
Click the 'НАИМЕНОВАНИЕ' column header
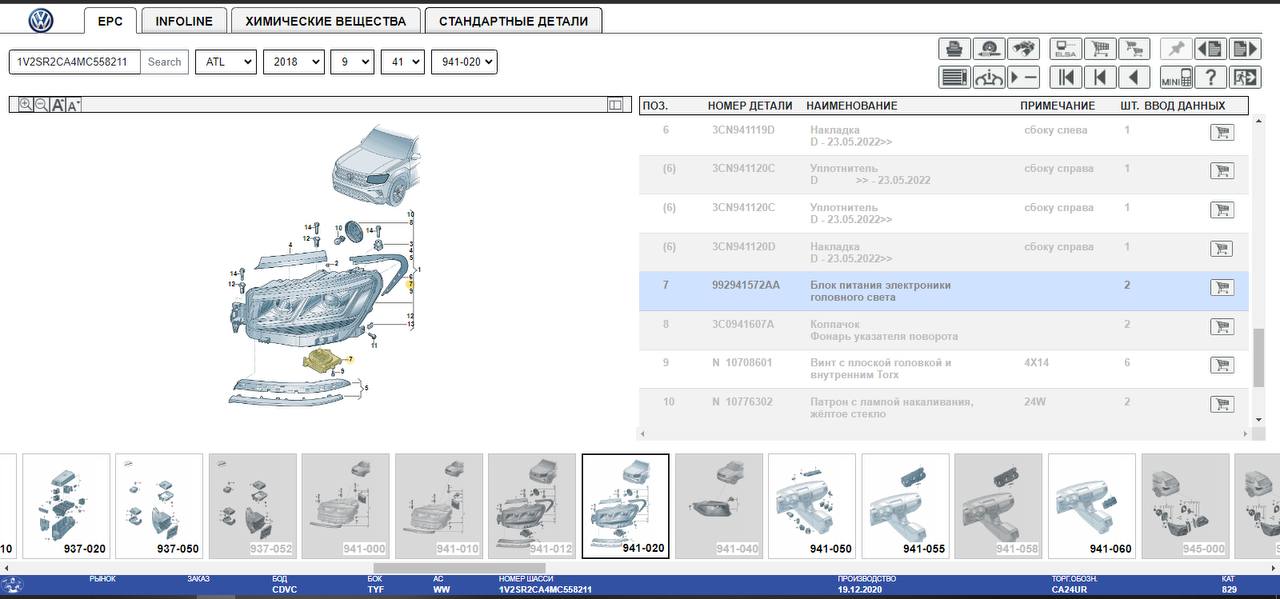(852, 105)
